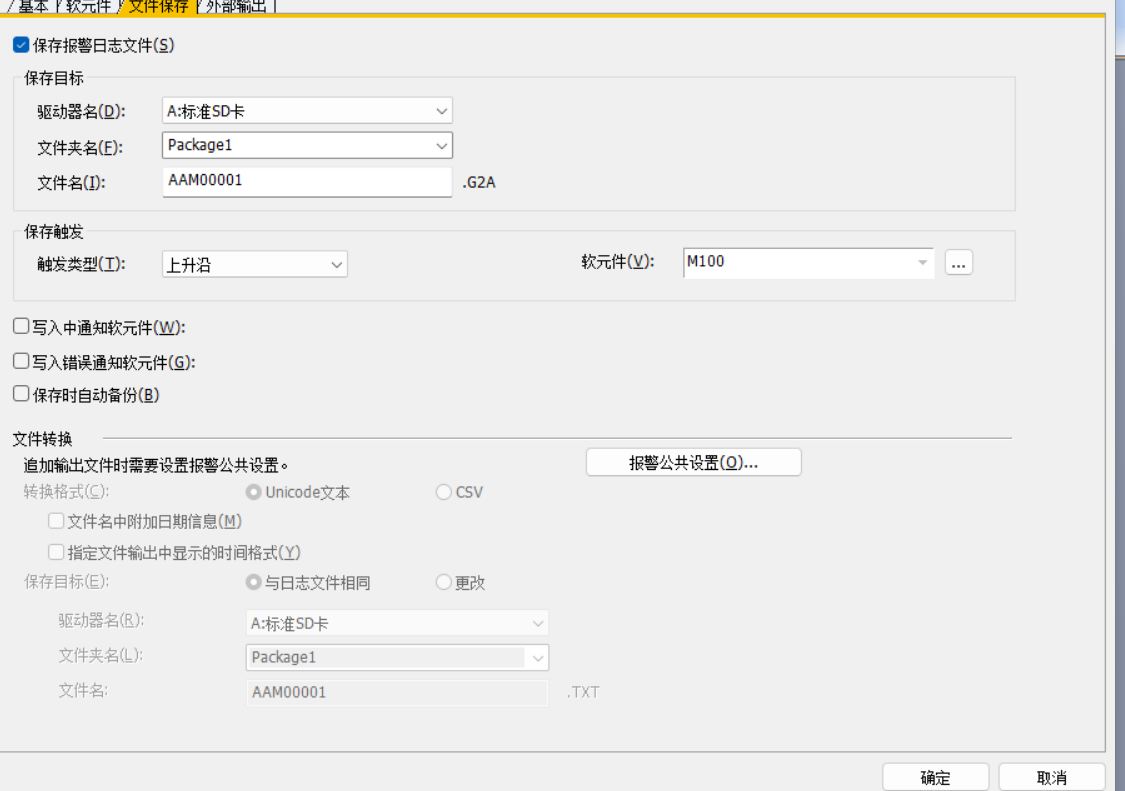Turn on 保存时自动备份 checkbox

point(21,394)
